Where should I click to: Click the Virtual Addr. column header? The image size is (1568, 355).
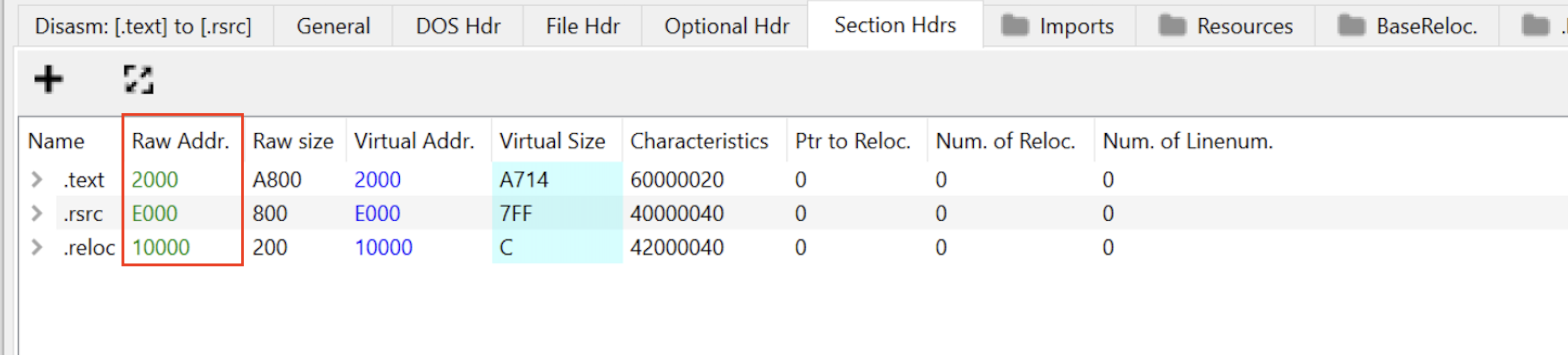tap(414, 141)
